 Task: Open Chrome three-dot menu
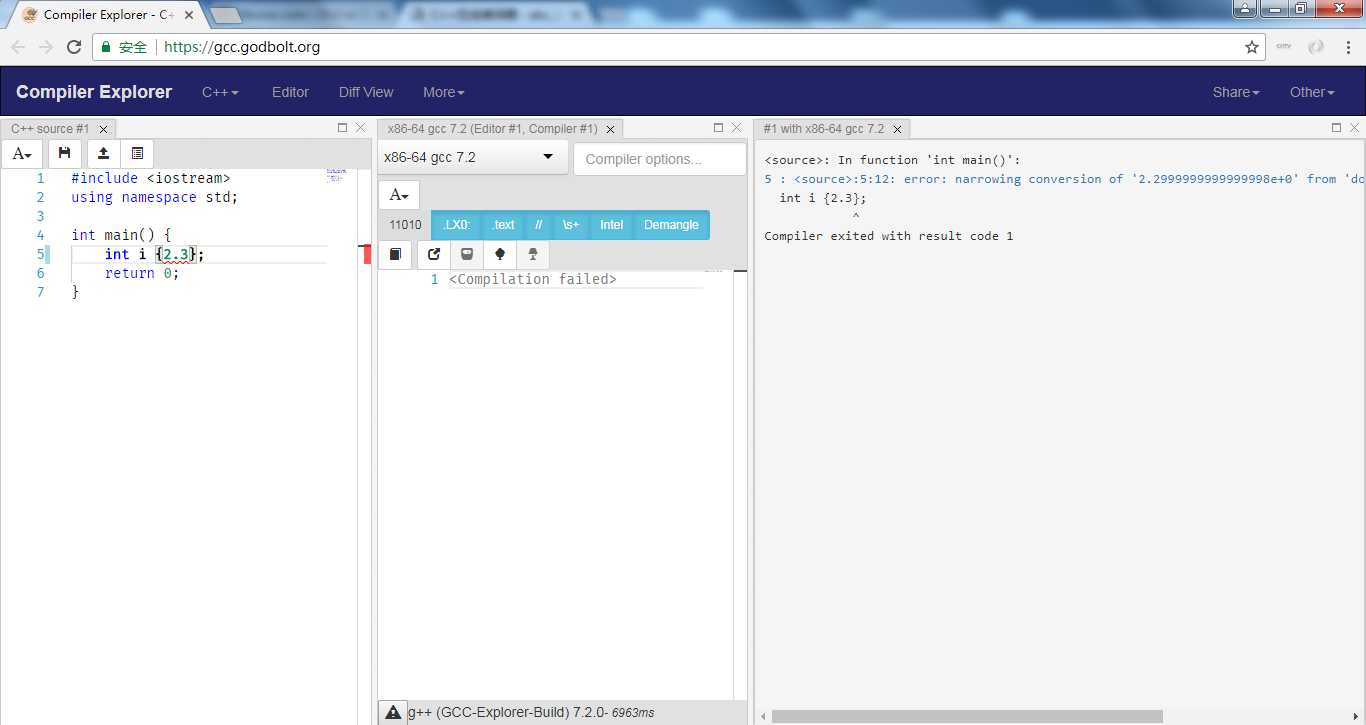pyautogui.click(x=1348, y=47)
